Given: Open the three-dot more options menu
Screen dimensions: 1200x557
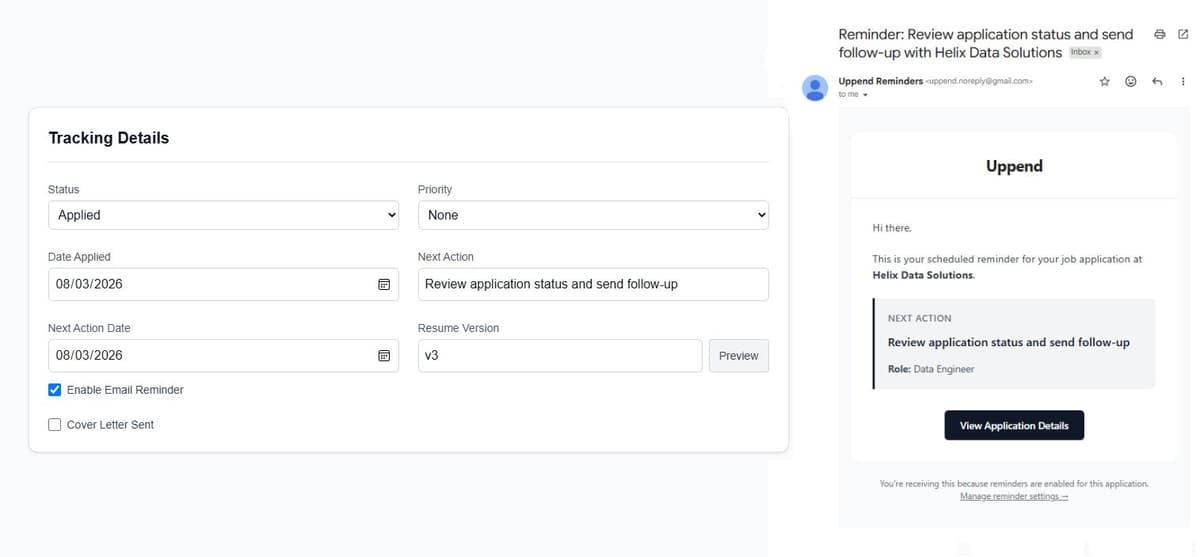Looking at the screenshot, I should click(1182, 81).
